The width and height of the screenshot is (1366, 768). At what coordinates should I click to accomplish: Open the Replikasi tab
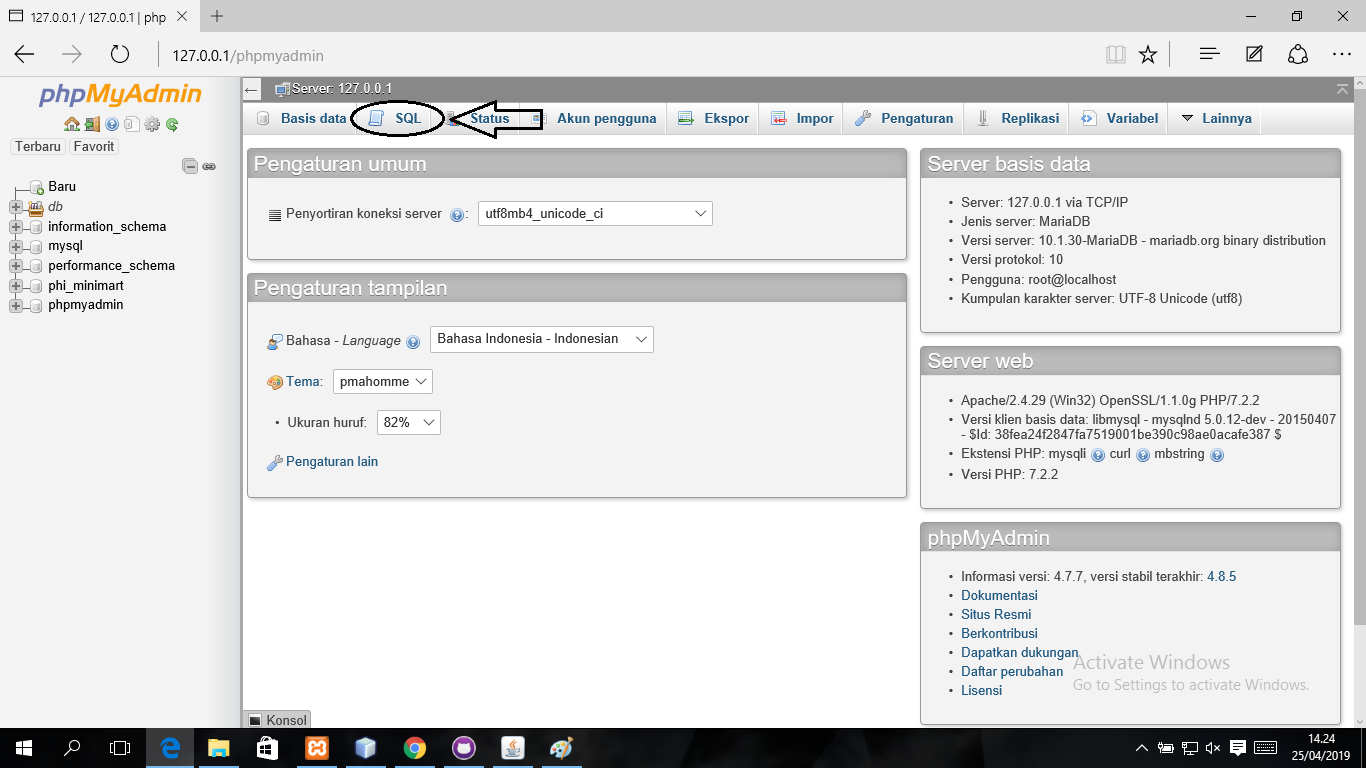1018,118
